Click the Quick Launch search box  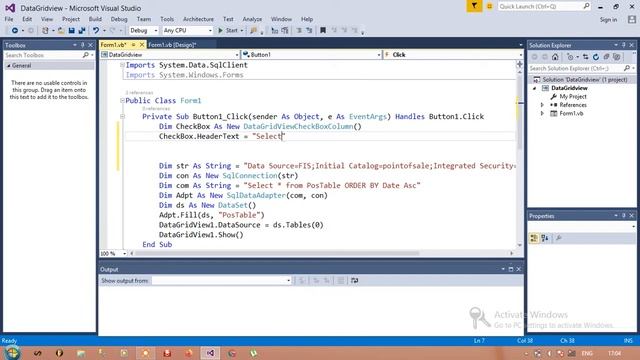coord(544,7)
